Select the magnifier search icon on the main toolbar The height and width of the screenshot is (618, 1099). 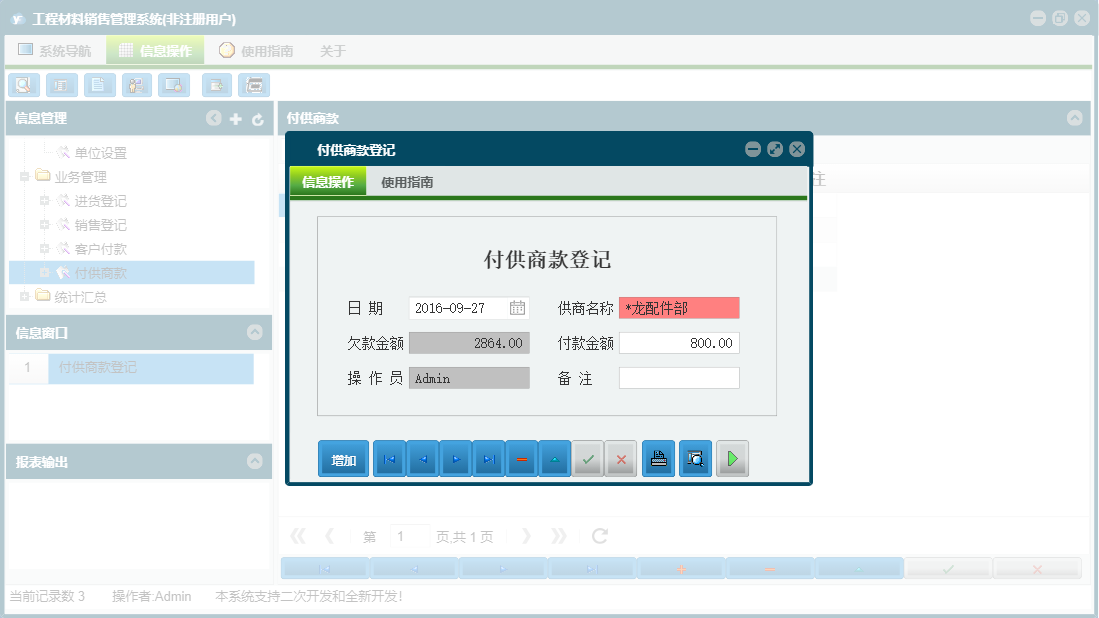[23, 85]
